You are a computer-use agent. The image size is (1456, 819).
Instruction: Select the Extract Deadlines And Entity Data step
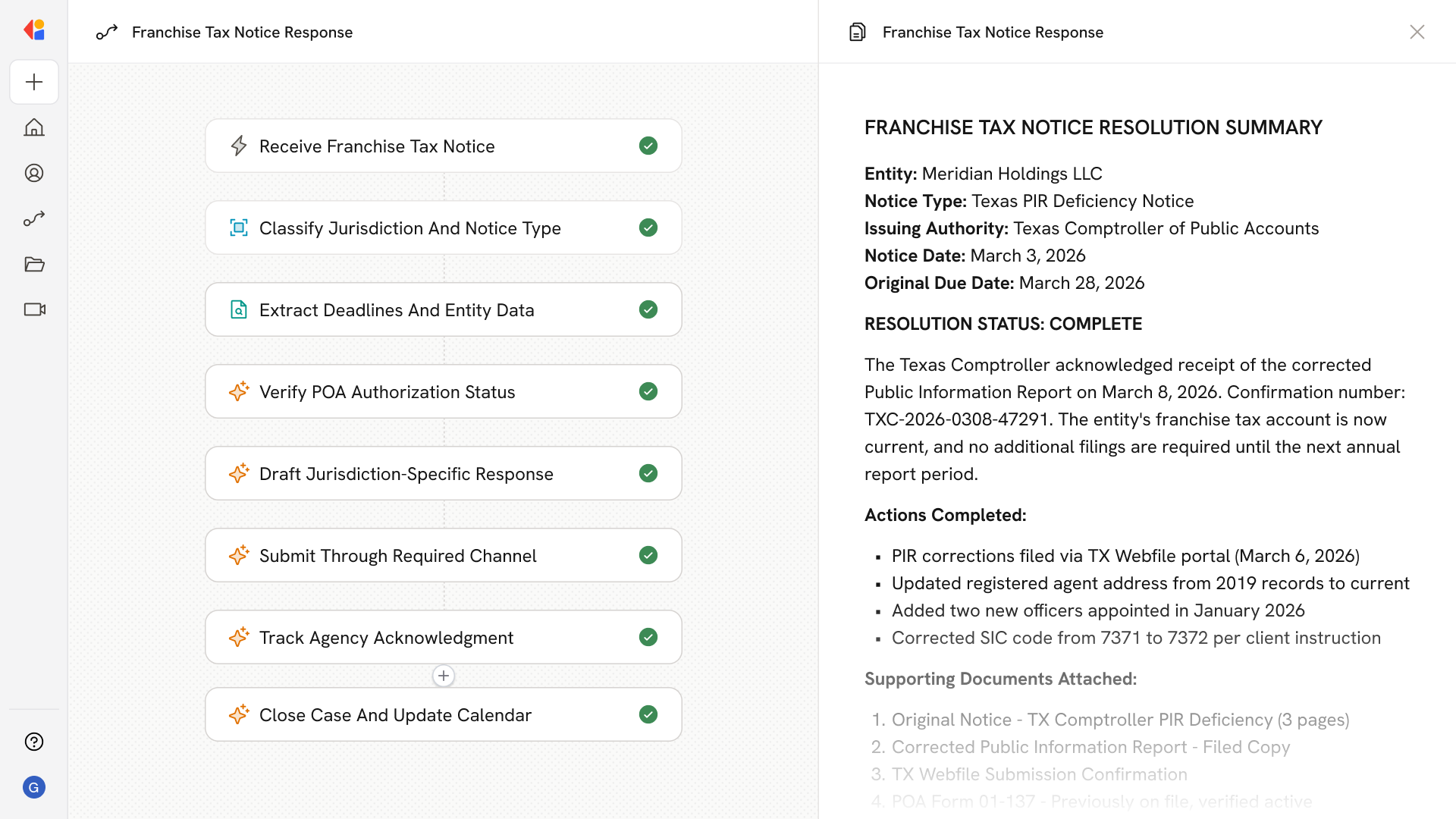tap(397, 309)
